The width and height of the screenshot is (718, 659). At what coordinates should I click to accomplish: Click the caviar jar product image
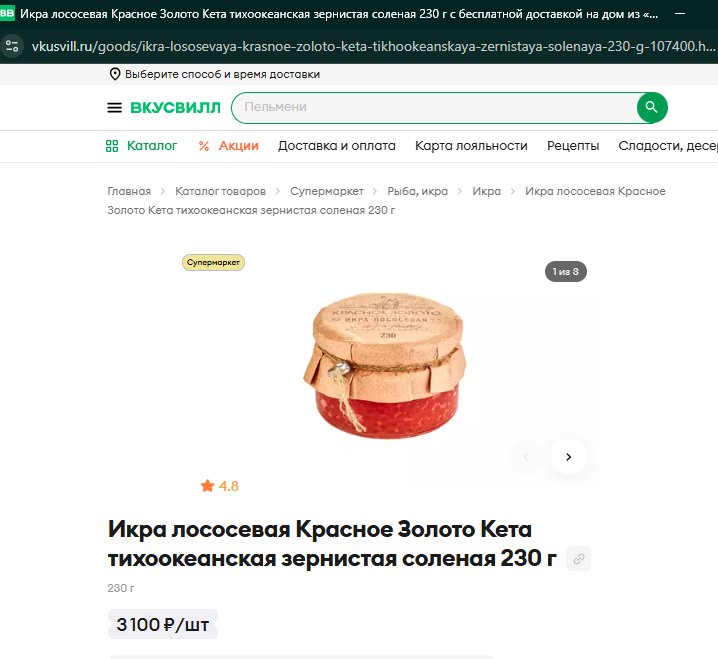pyautogui.click(x=385, y=365)
